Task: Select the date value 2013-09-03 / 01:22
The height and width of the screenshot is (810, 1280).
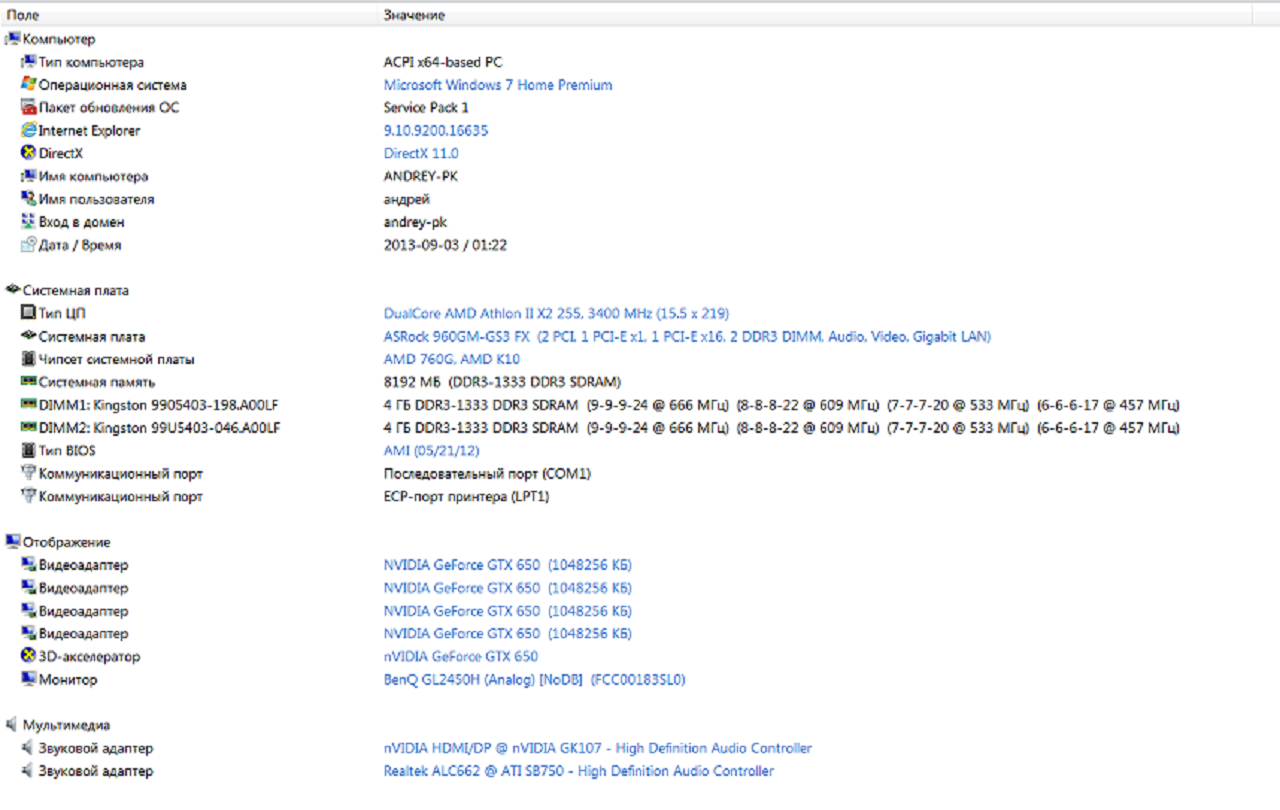Action: coord(445,245)
